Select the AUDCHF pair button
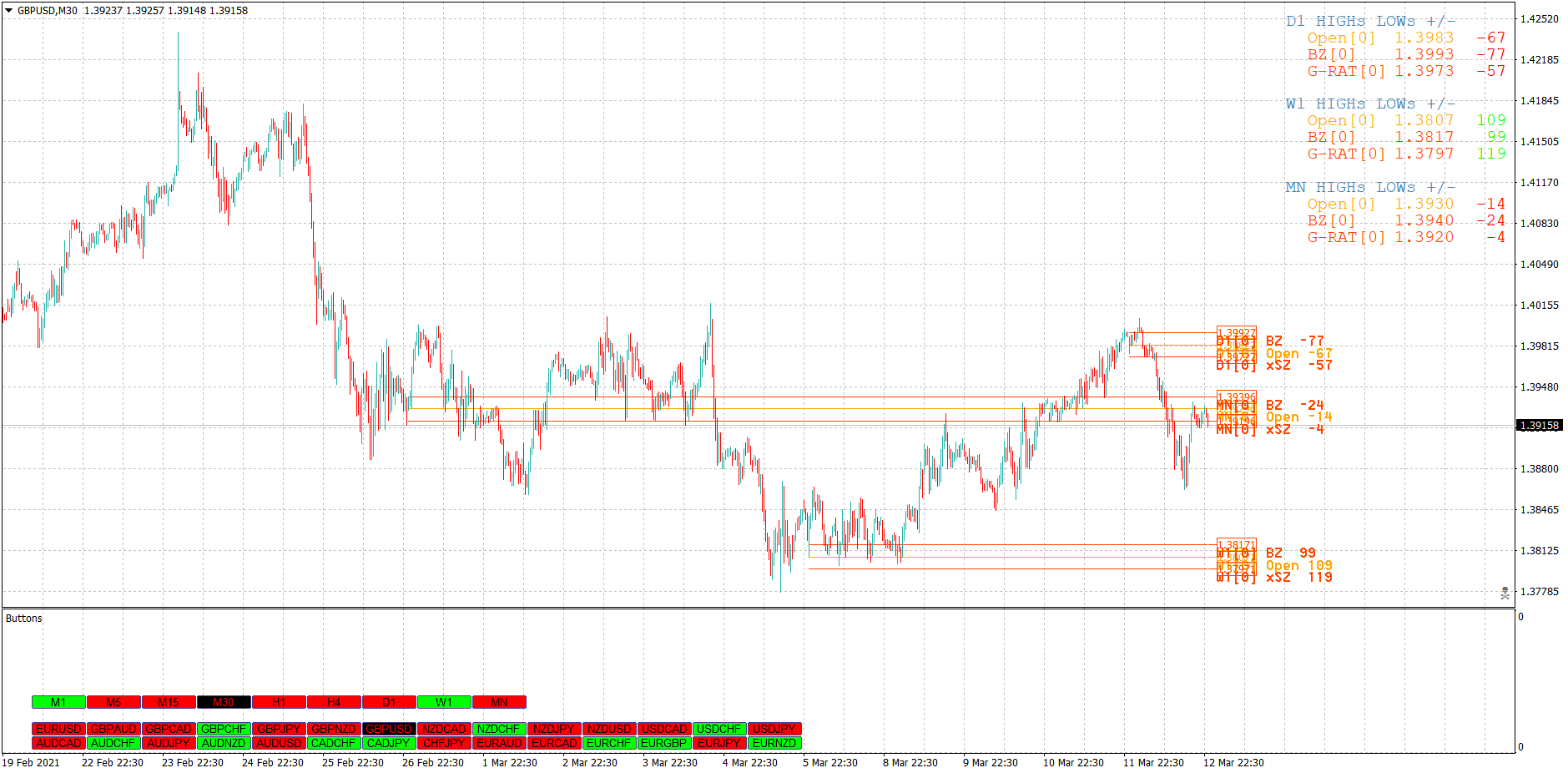Image resolution: width=1568 pixels, height=773 pixels. (113, 743)
